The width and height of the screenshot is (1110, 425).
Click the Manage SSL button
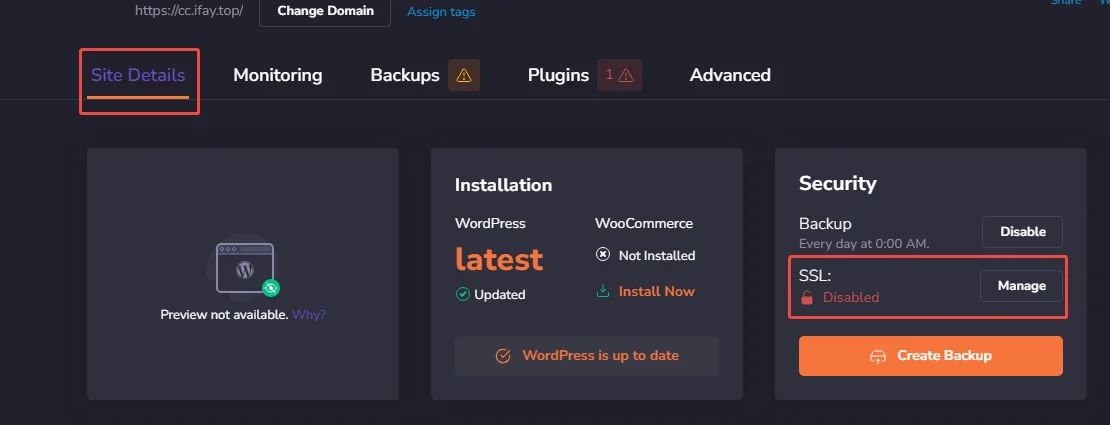point(1022,286)
